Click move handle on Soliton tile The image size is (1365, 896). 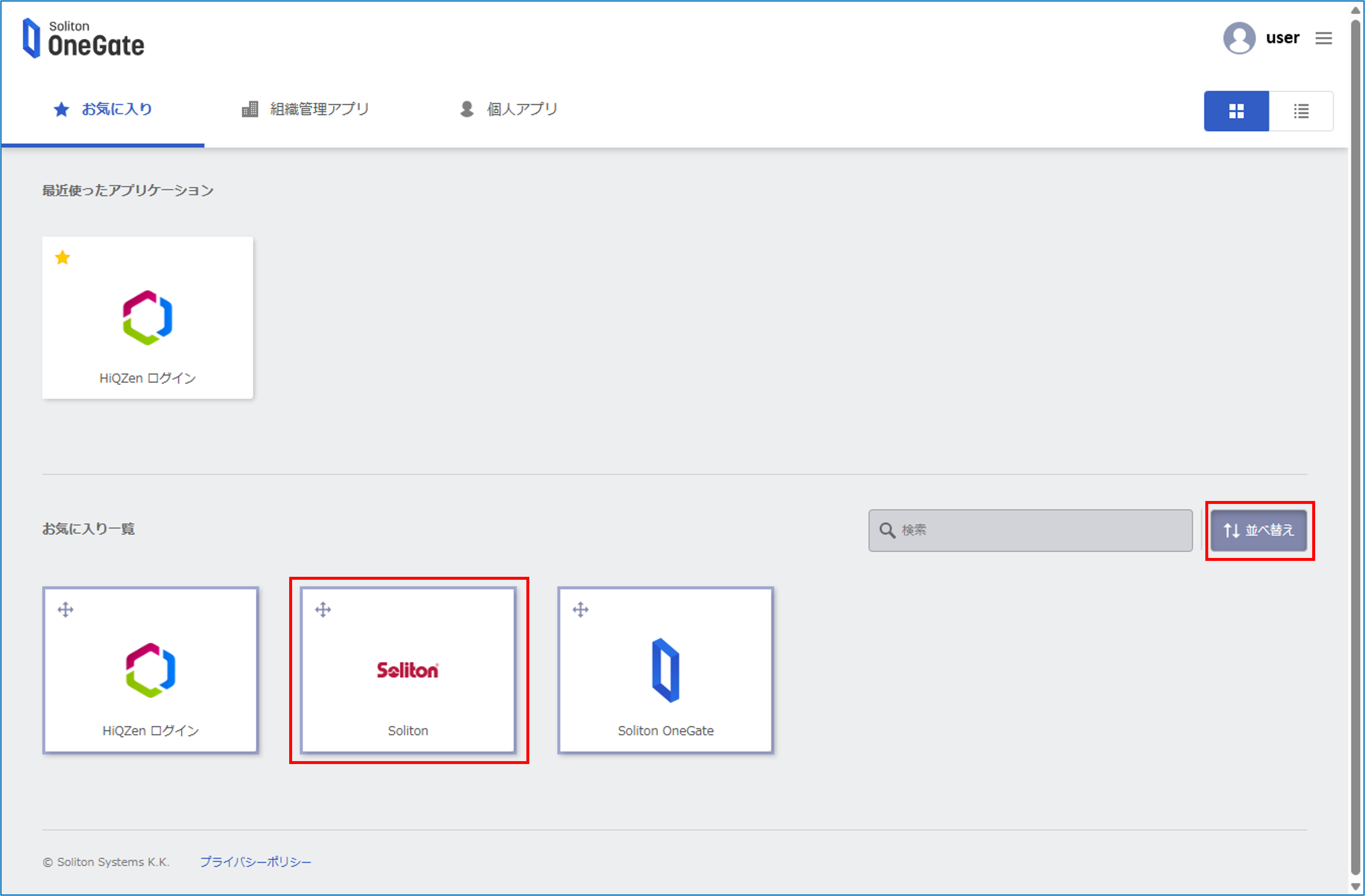point(323,609)
